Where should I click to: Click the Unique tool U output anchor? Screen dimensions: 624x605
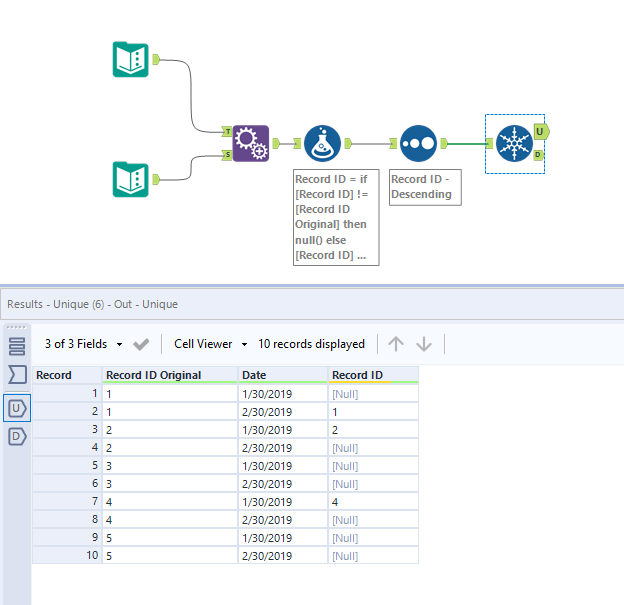point(541,132)
